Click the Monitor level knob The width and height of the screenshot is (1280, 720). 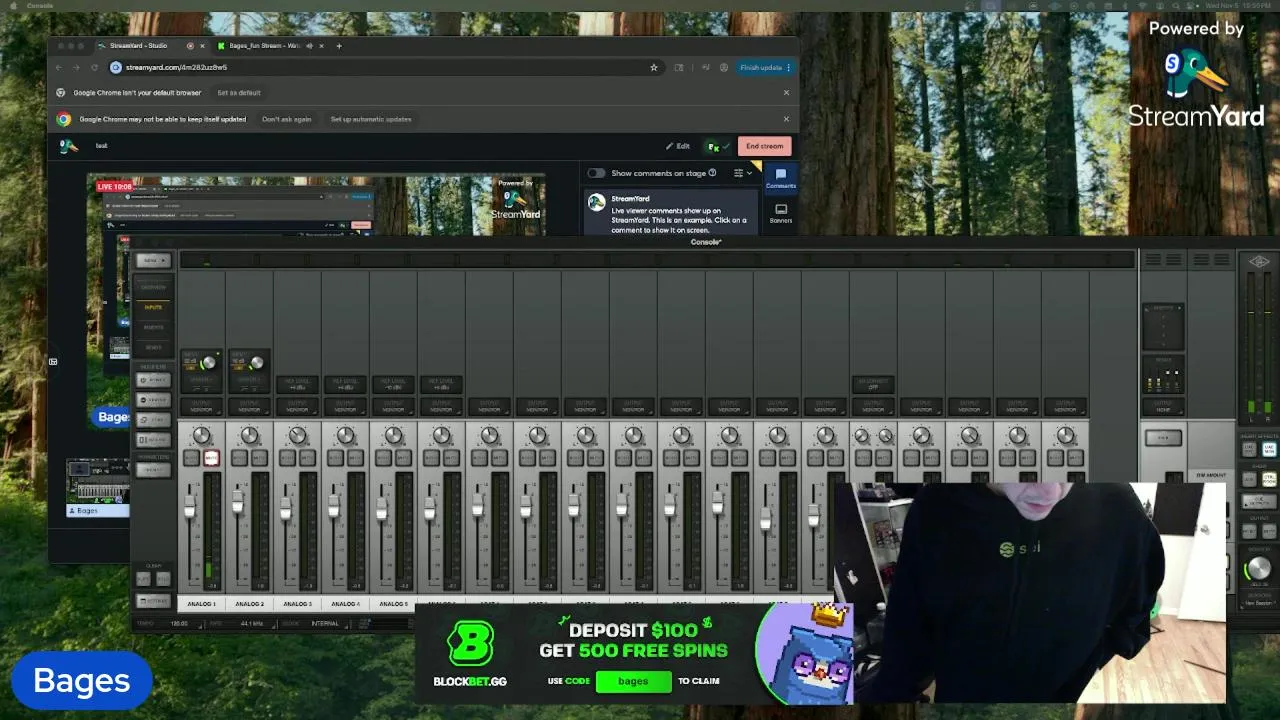pos(1258,568)
